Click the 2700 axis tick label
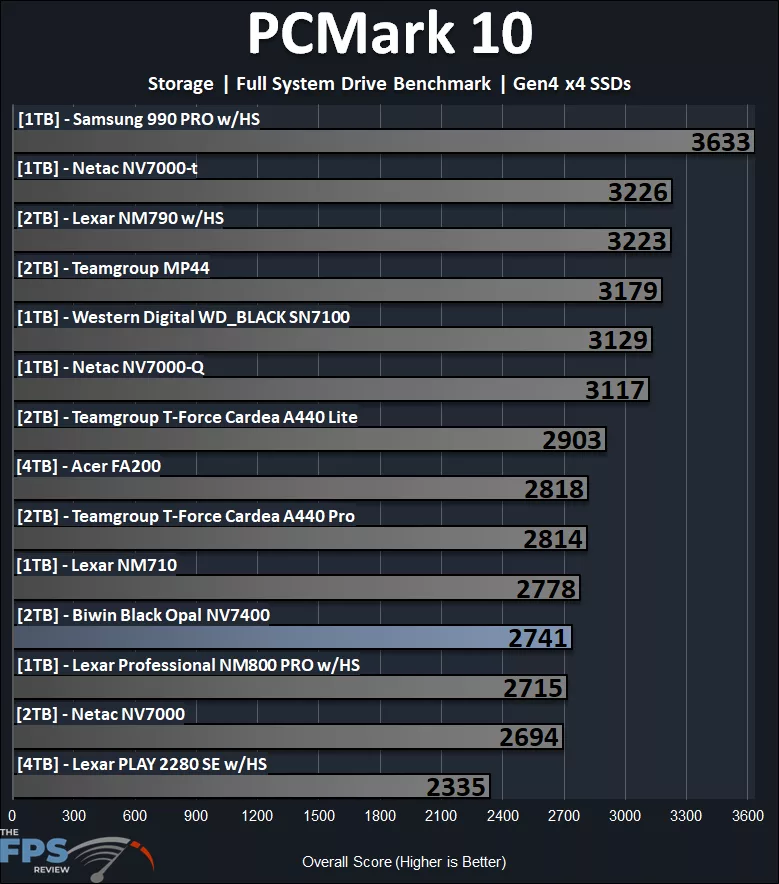The image size is (779, 884). tap(564, 816)
